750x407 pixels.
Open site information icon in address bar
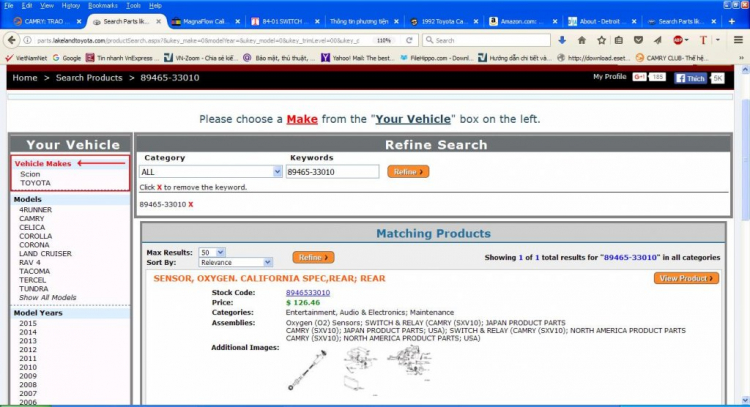[28, 41]
